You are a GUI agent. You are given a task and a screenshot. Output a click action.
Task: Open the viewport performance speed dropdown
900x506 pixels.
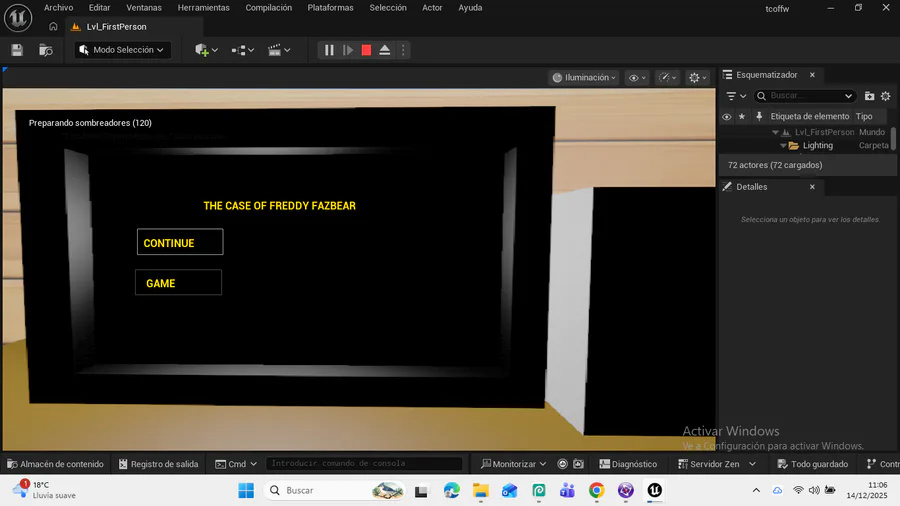(x=668, y=77)
